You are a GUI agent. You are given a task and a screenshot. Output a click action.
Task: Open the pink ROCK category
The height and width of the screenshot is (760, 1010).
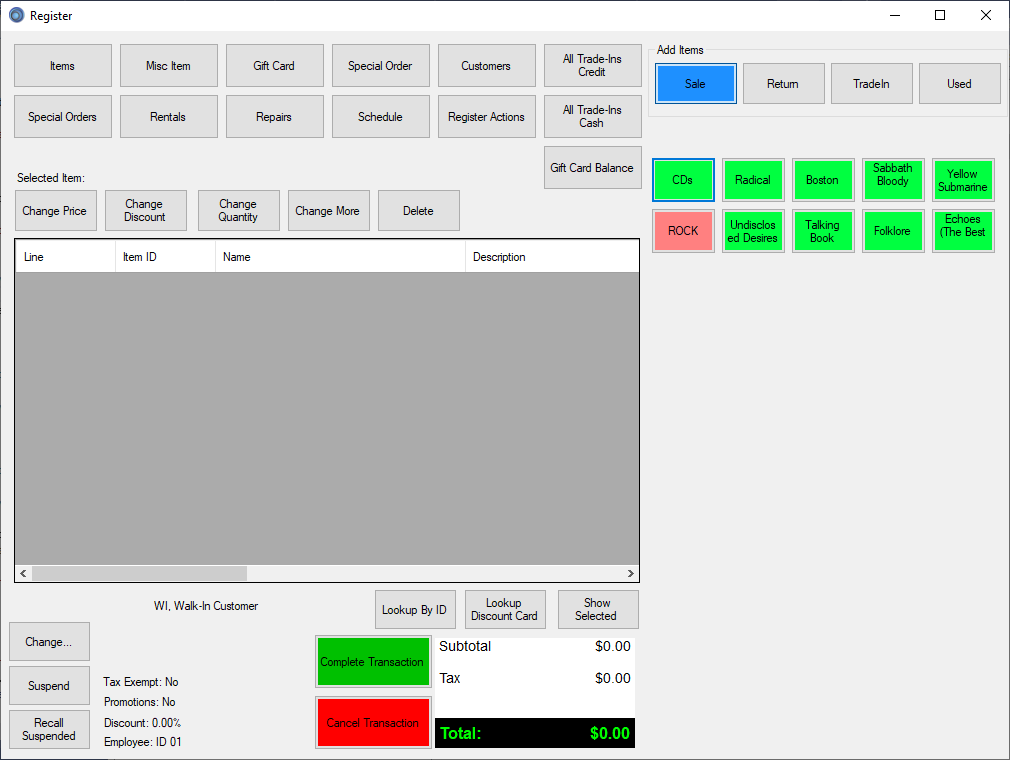click(683, 231)
